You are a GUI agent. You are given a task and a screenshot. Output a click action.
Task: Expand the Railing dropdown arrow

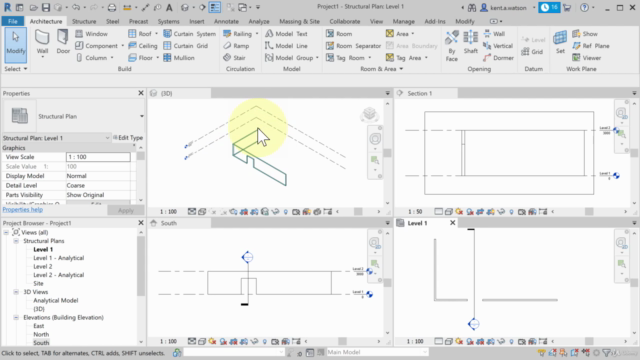(x=257, y=34)
